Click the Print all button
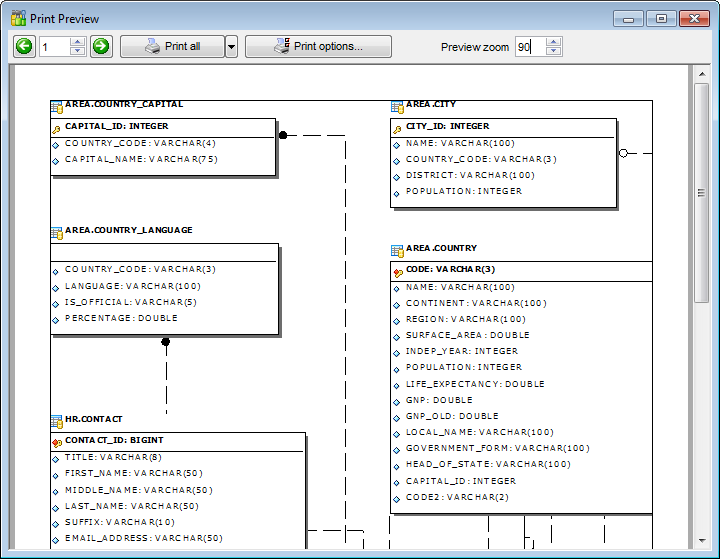This screenshot has height=559, width=720. (x=173, y=46)
